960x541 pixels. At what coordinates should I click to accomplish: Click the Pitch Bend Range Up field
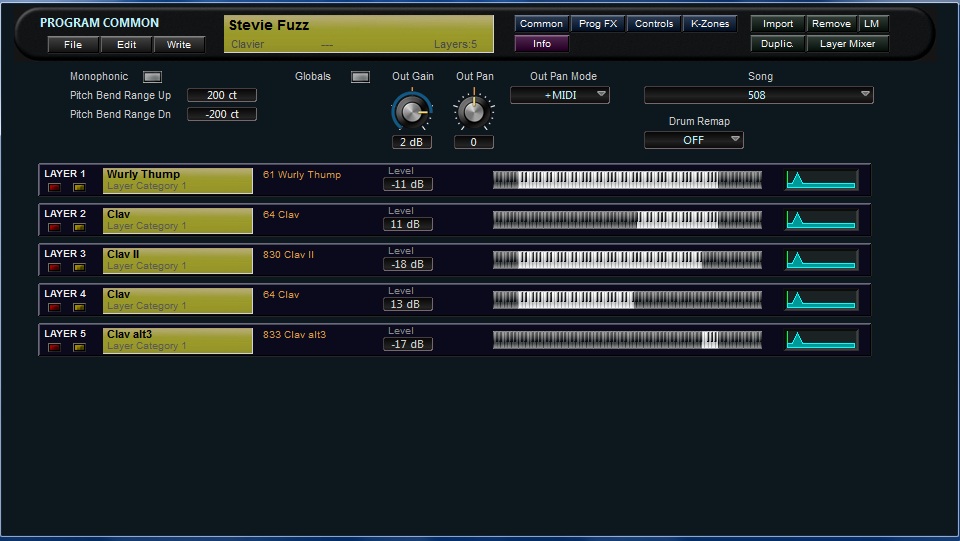(x=222, y=95)
